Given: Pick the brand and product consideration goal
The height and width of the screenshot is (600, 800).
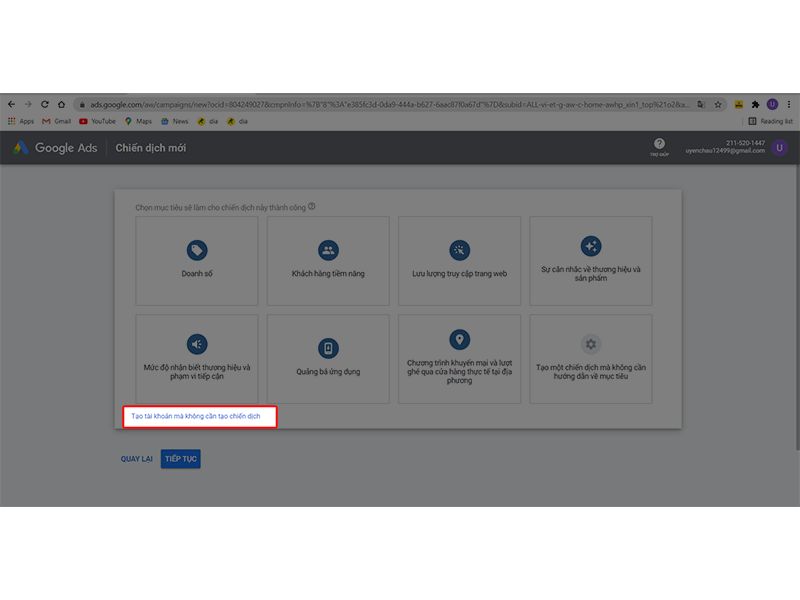Looking at the screenshot, I should (590, 247).
